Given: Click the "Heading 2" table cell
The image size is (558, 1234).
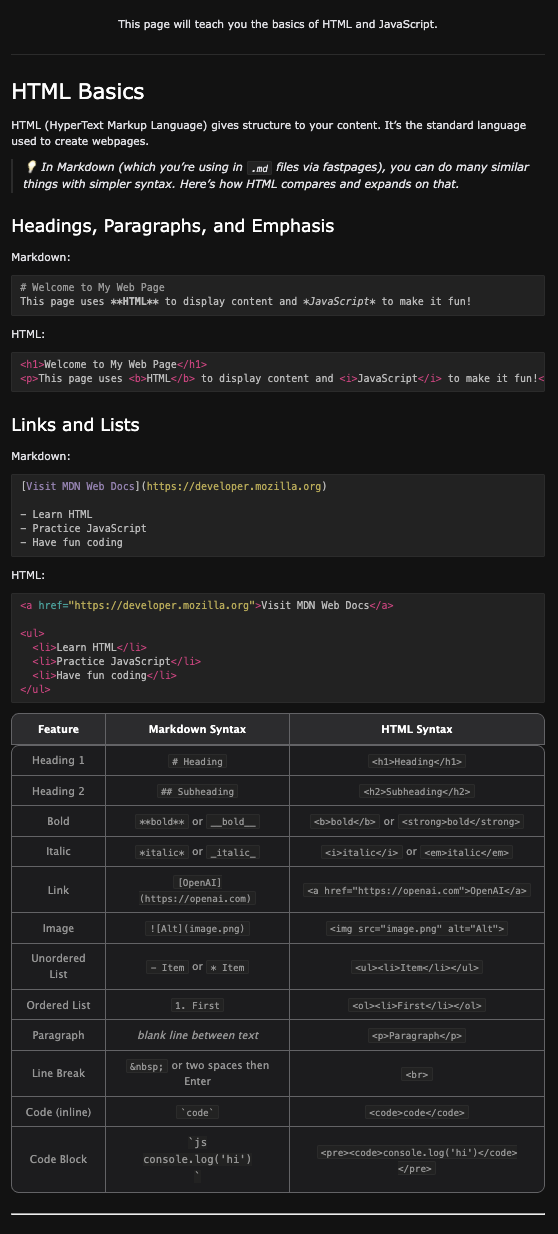Looking at the screenshot, I should click(x=58, y=791).
